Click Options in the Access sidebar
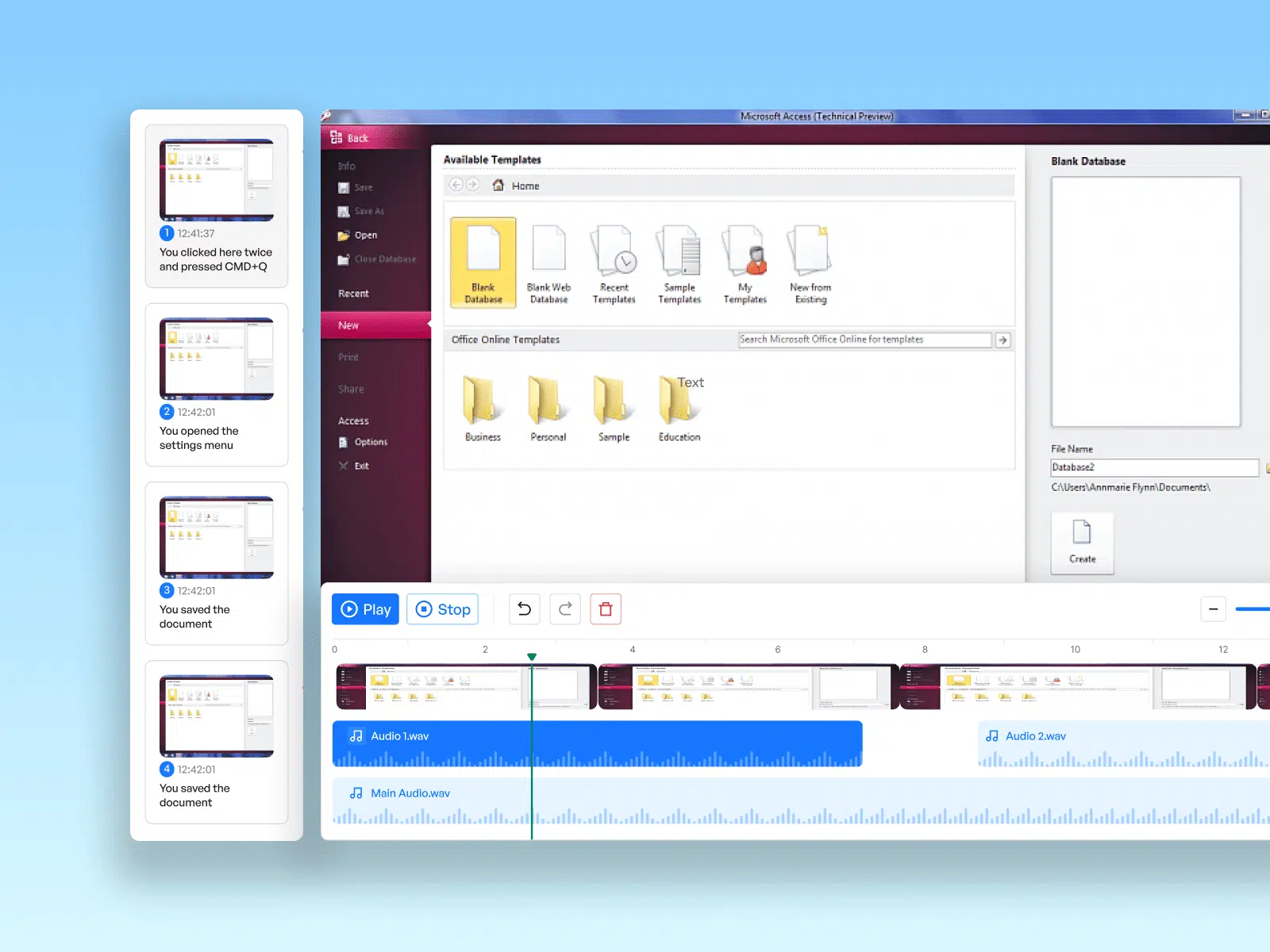This screenshot has width=1270, height=952. click(371, 442)
